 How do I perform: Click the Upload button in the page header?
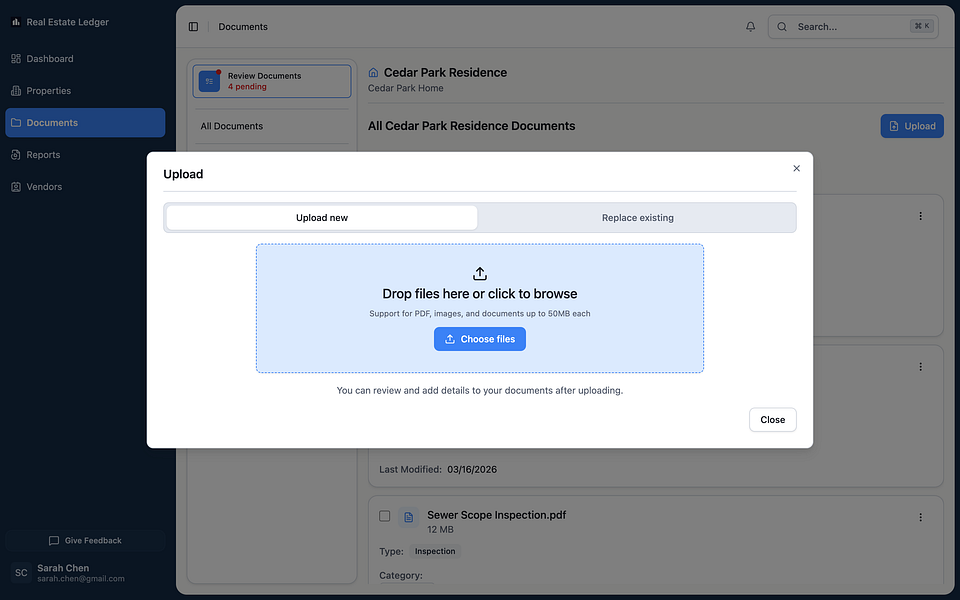click(x=912, y=126)
